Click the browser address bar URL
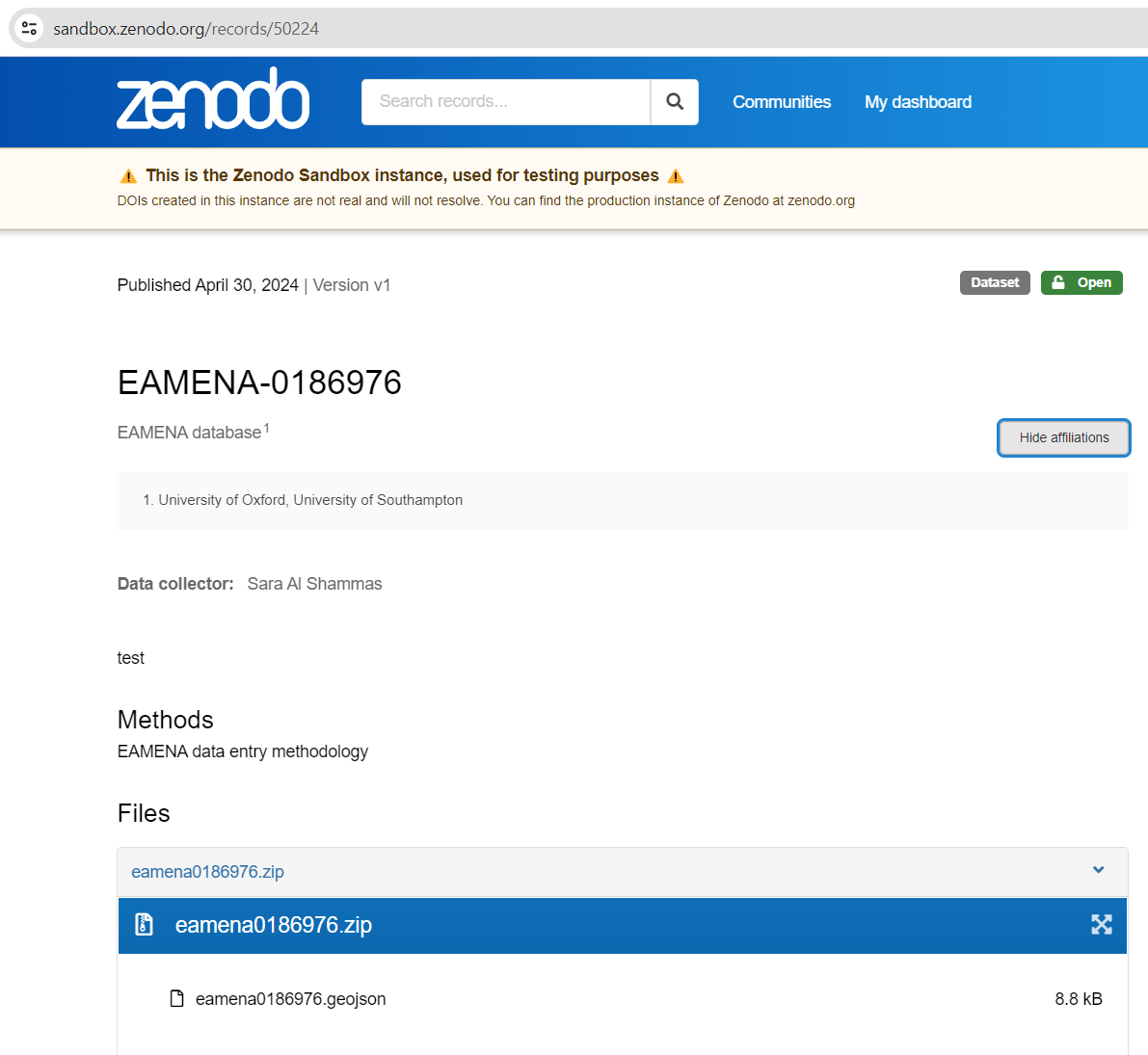Viewport: 1148px width, 1055px height. (186, 29)
